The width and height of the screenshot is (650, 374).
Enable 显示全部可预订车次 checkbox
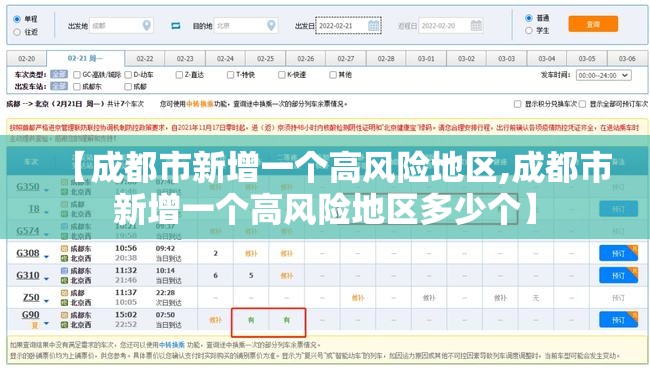582,104
